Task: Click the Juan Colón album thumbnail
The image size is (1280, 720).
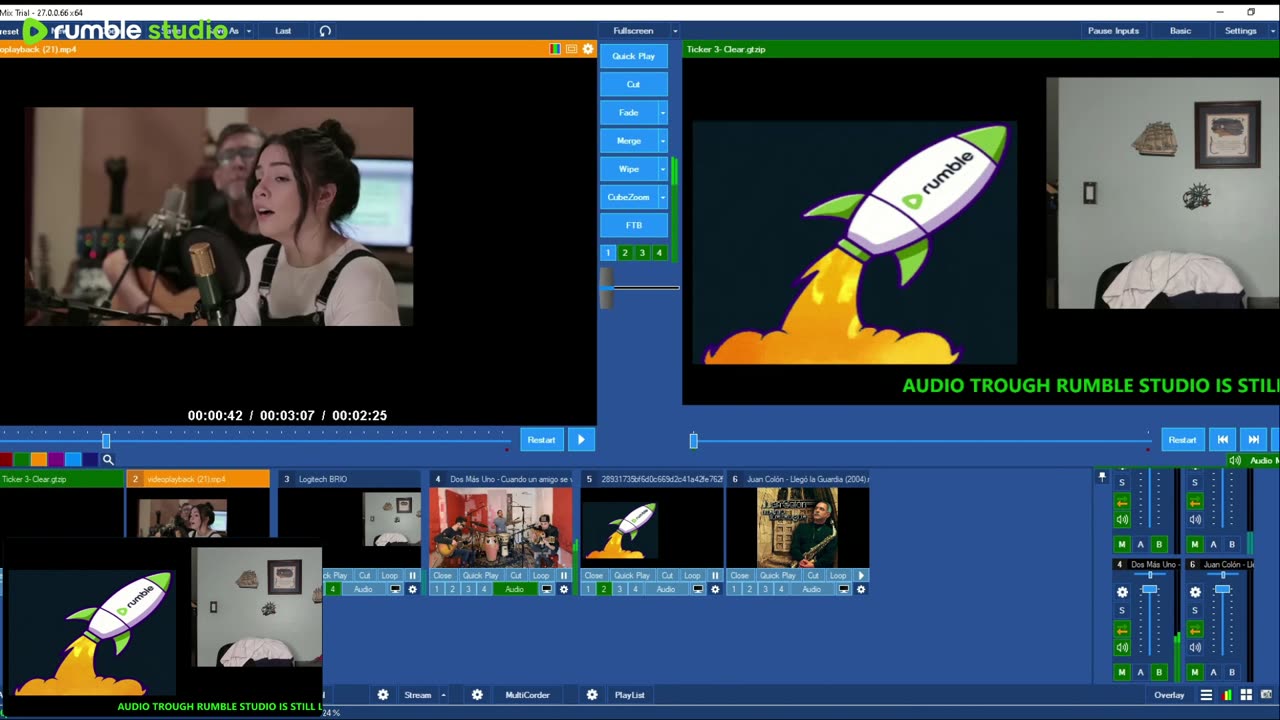Action: coord(798,527)
